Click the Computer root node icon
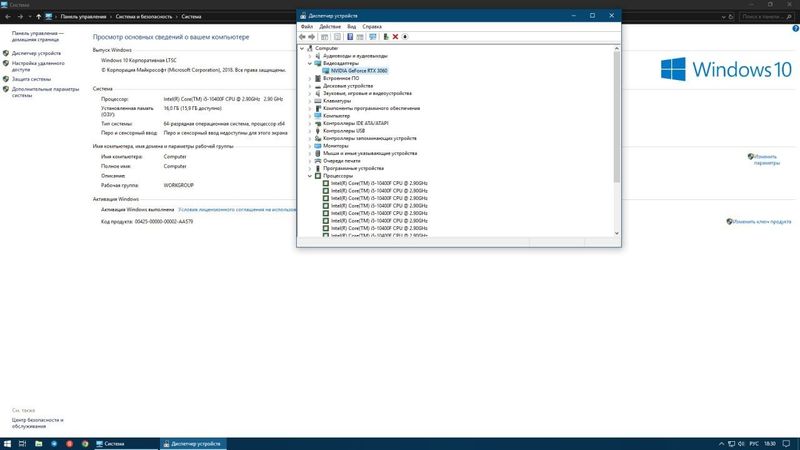Viewport: 800px width, 450px height. coord(310,48)
